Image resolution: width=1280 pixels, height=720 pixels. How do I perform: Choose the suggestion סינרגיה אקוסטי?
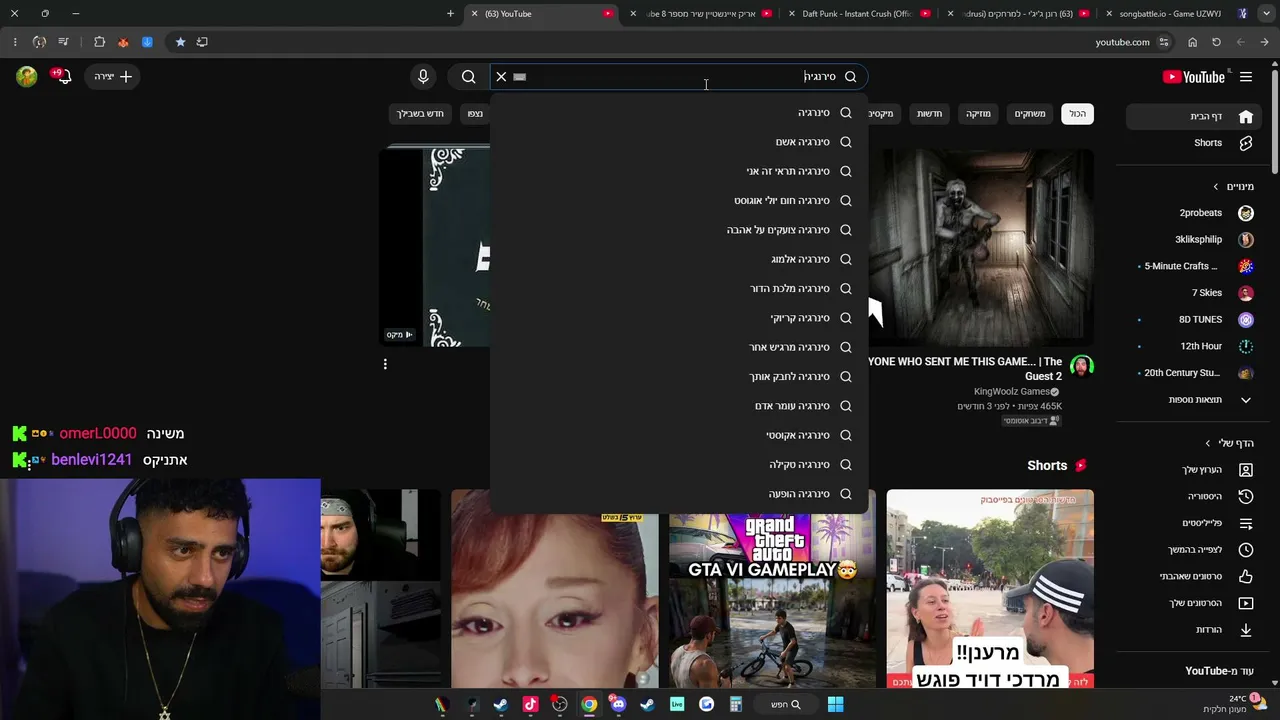click(x=680, y=435)
